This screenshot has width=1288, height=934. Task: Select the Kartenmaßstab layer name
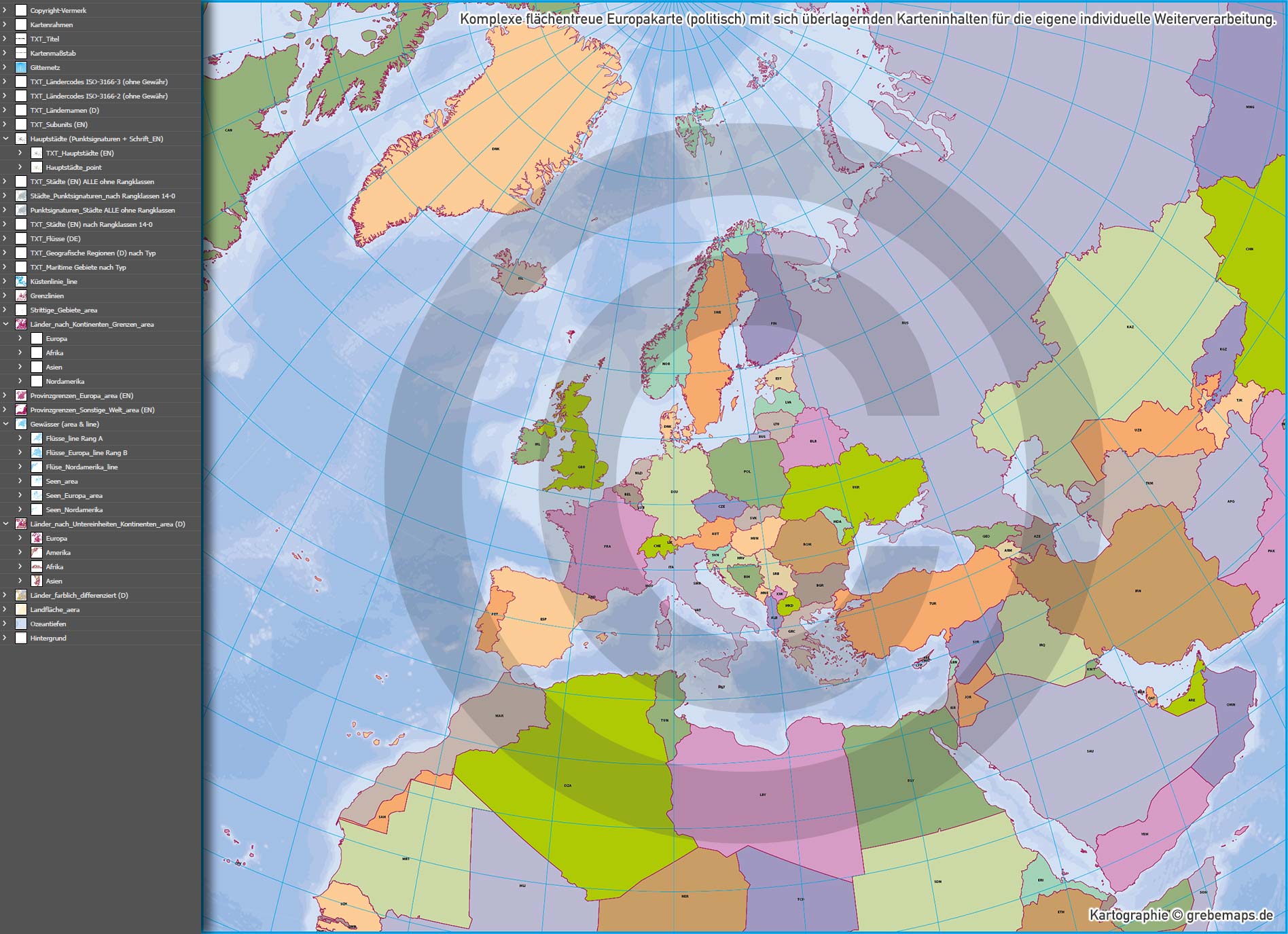53,53
